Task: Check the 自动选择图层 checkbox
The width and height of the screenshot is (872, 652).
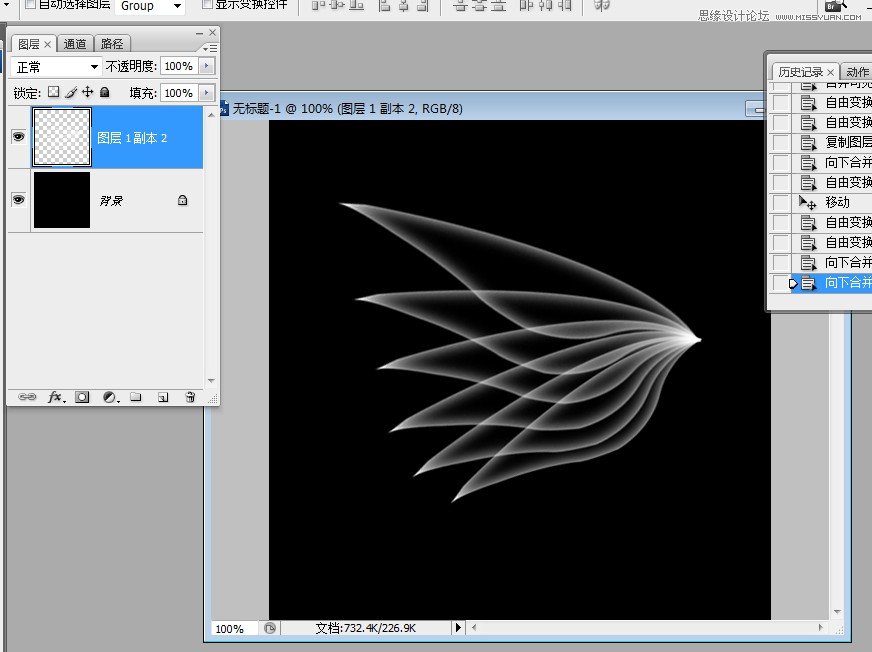Action: point(30,5)
